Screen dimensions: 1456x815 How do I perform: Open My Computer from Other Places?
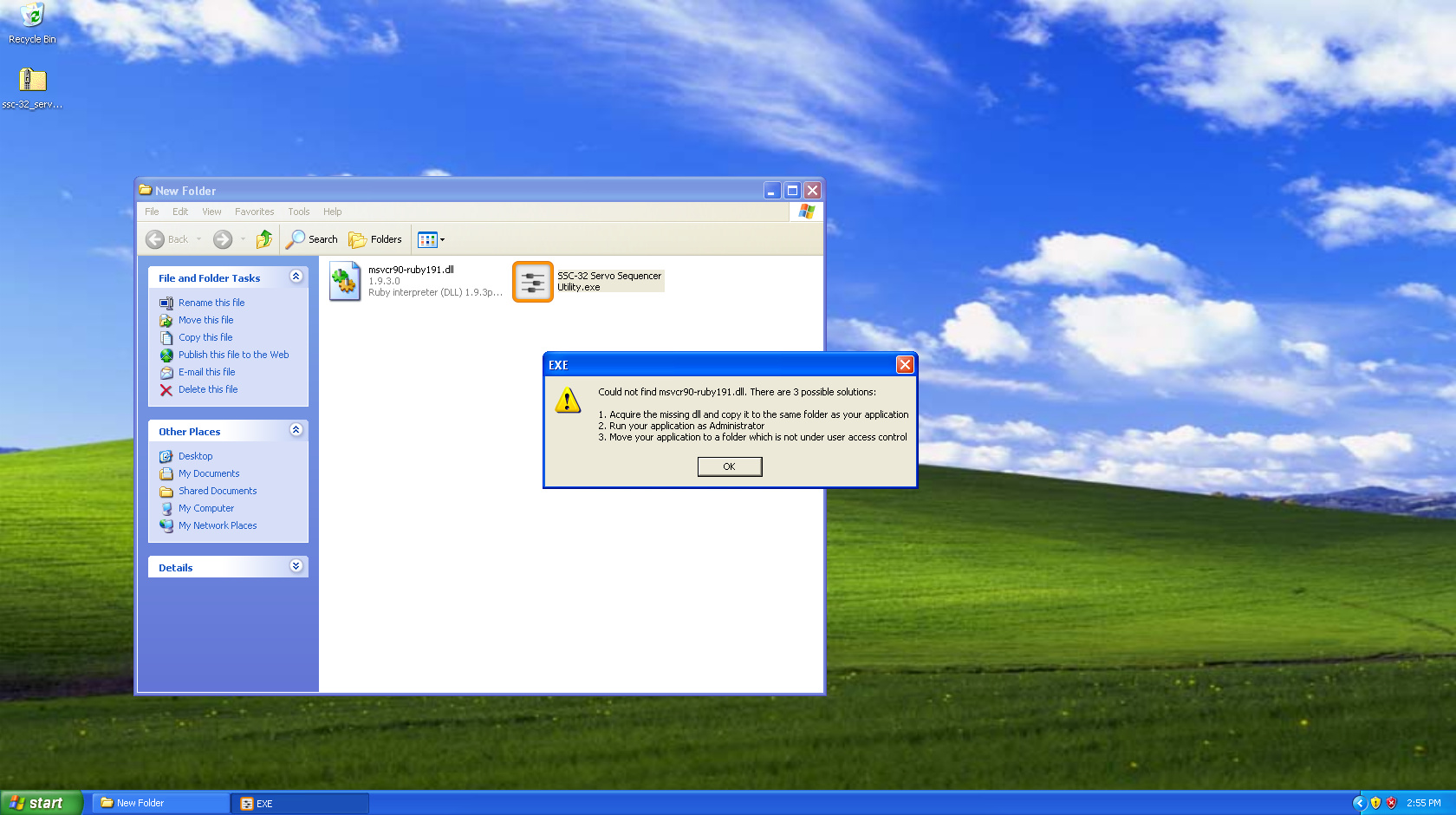click(206, 508)
